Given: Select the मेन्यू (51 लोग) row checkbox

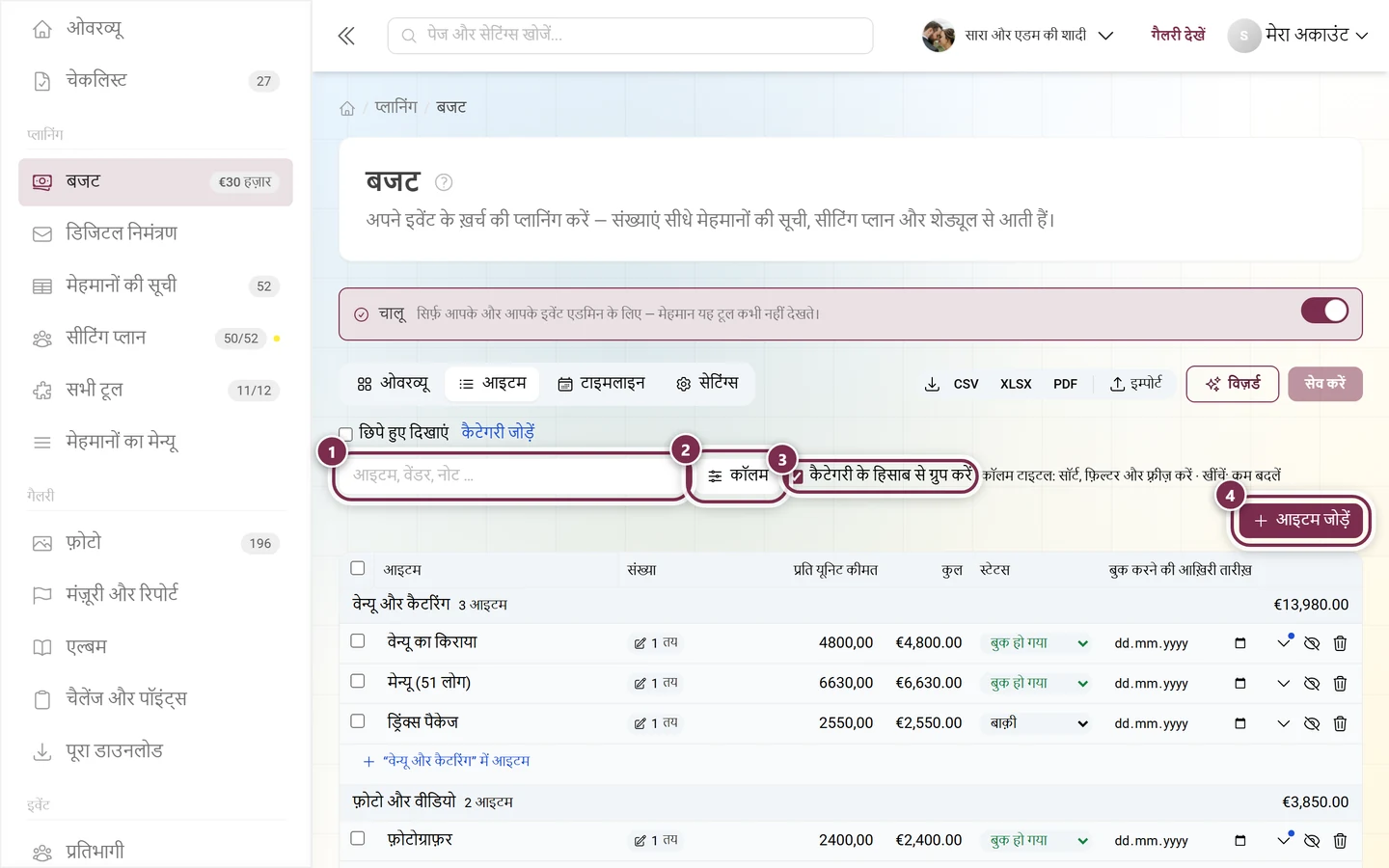Looking at the screenshot, I should [358, 681].
